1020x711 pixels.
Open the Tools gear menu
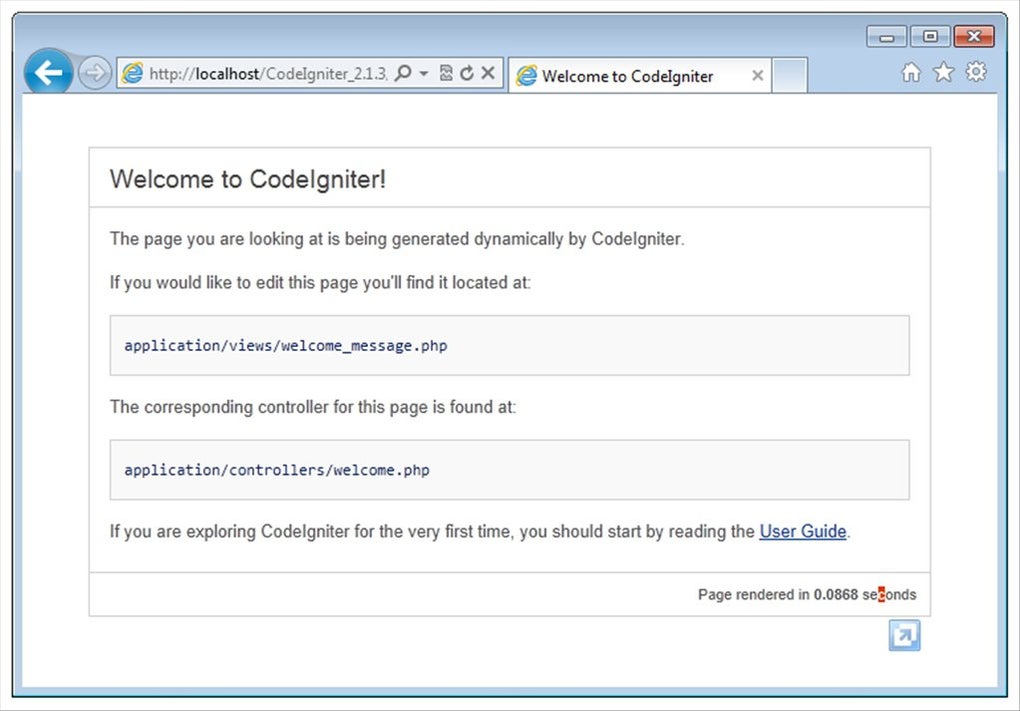(975, 72)
